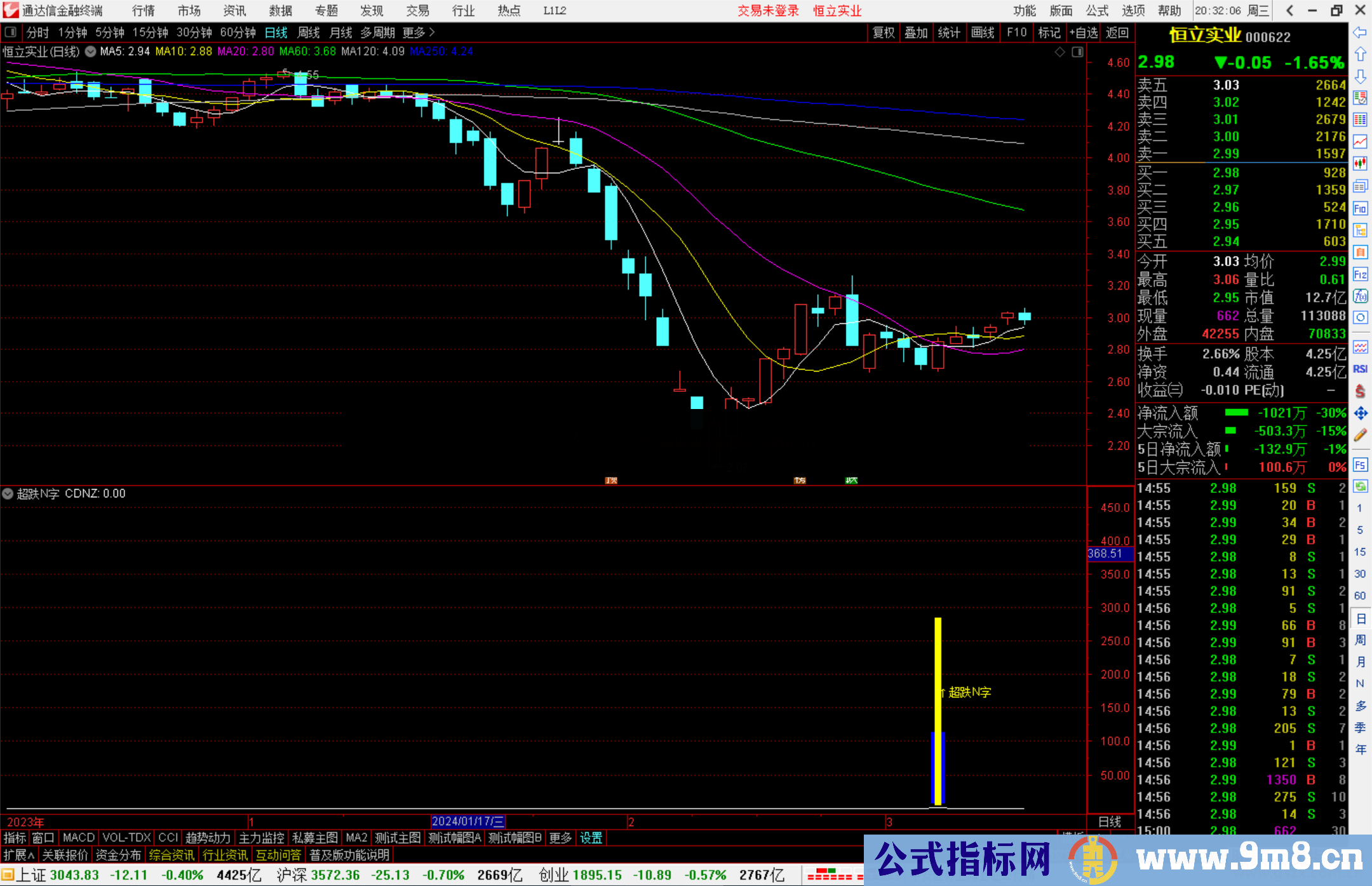Image resolution: width=1372 pixels, height=886 pixels.
Task: Toggle the panel icon left of 分时
Action: [x=11, y=32]
